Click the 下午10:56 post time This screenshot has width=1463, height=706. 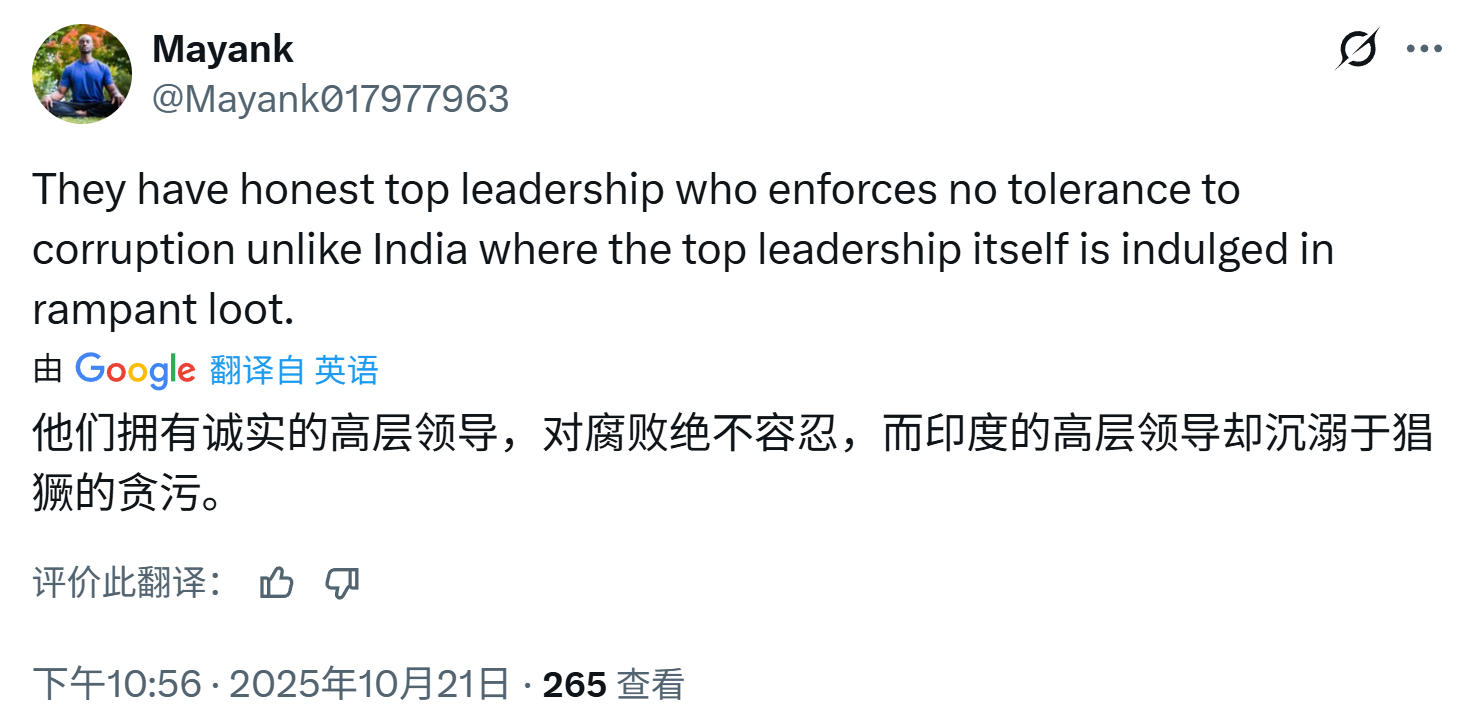[118, 684]
